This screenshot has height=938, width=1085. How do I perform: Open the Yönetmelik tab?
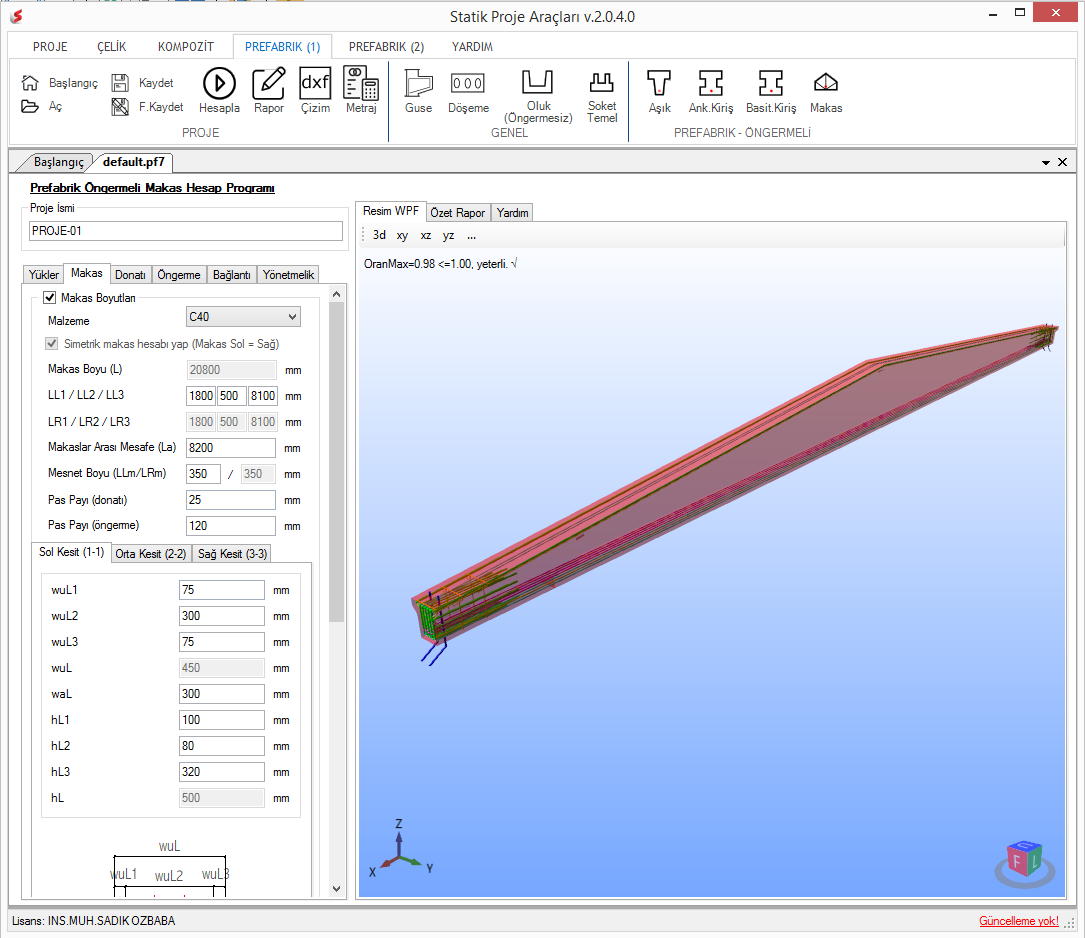pos(288,275)
